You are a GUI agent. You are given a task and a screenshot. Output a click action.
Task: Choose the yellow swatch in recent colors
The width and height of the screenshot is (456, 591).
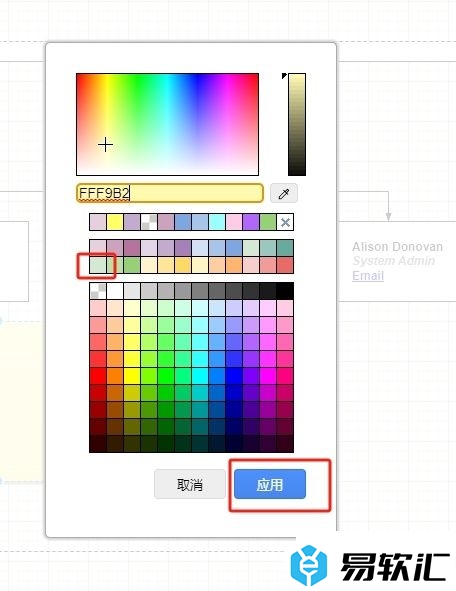(x=115, y=222)
